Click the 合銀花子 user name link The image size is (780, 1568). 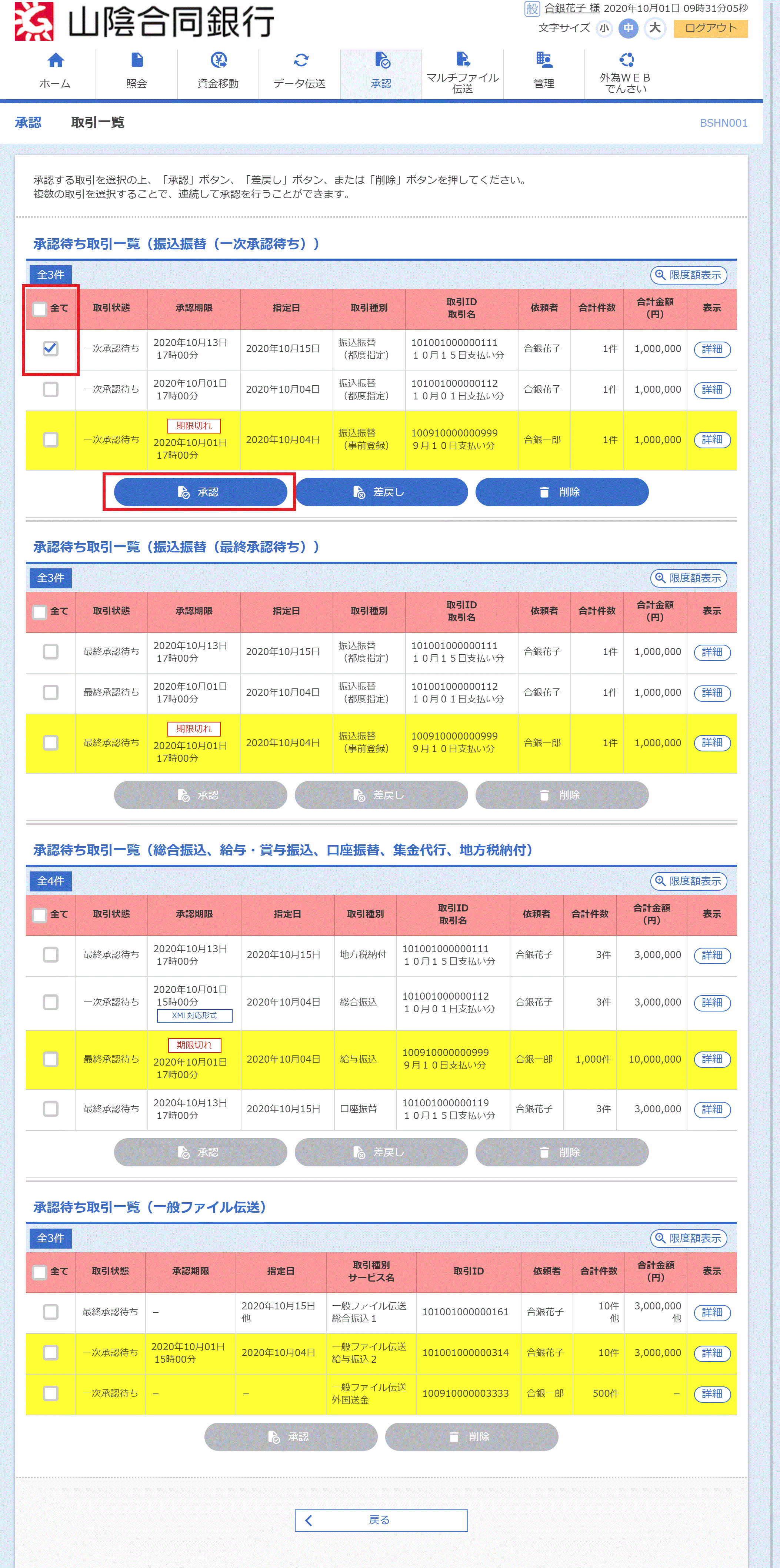[571, 8]
